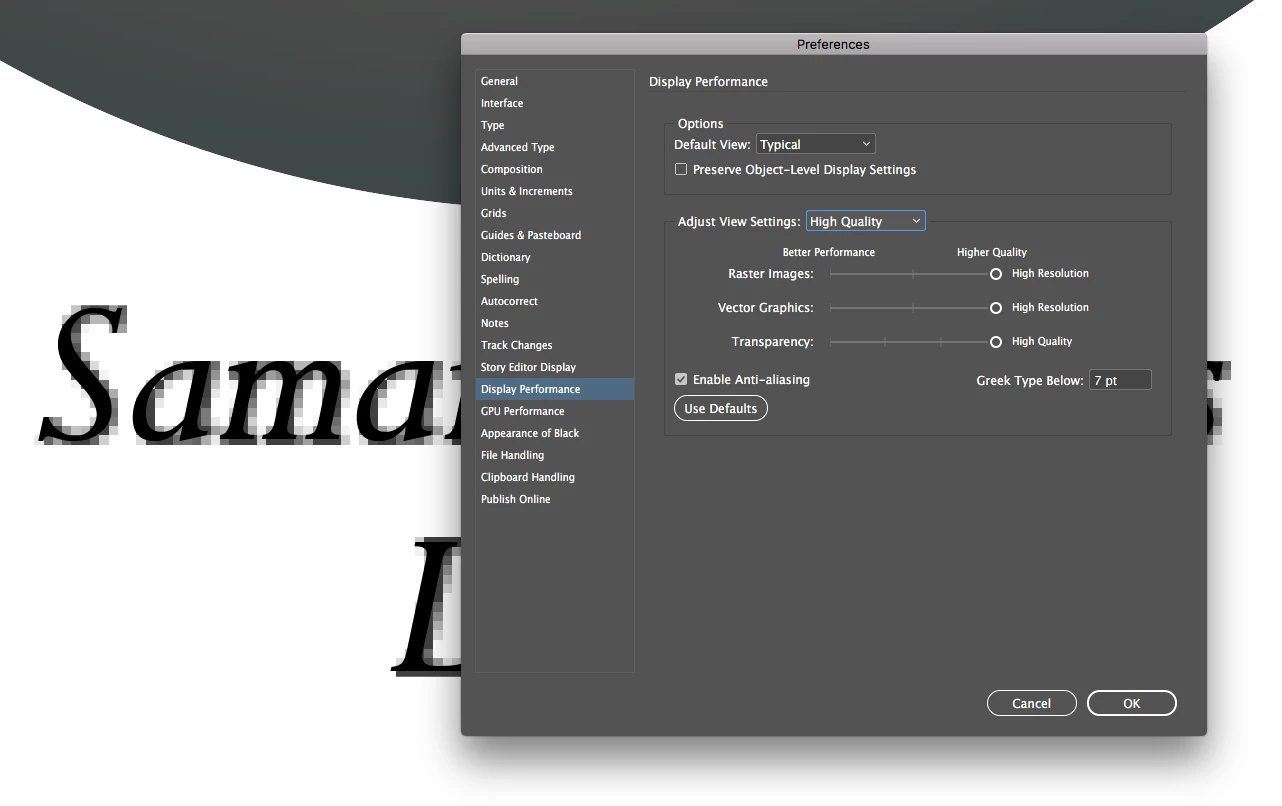The image size is (1282, 806).
Task: Select Publish Online in the sidebar
Action: click(x=555, y=499)
